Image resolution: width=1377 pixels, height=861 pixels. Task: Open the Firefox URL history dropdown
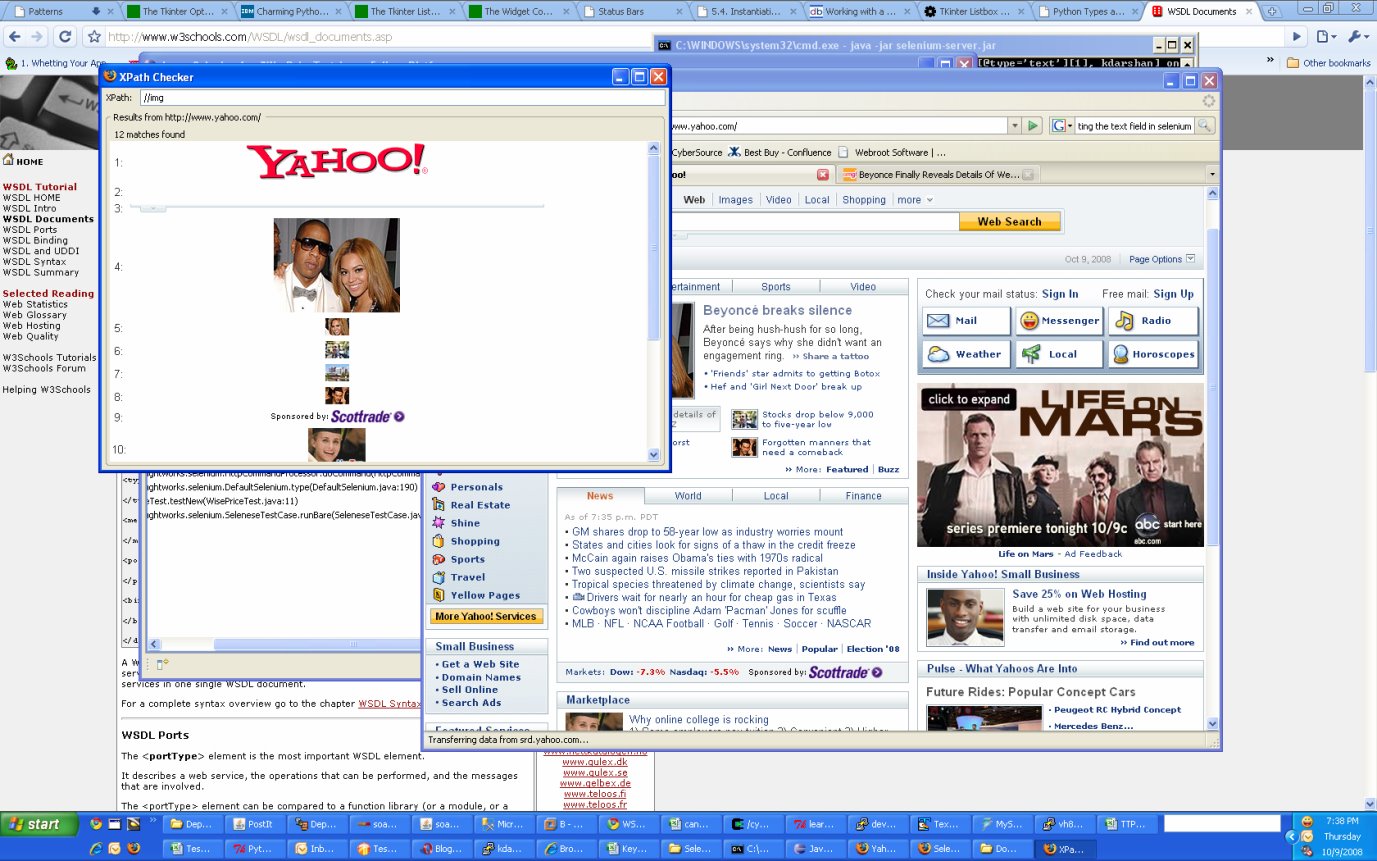click(1015, 126)
